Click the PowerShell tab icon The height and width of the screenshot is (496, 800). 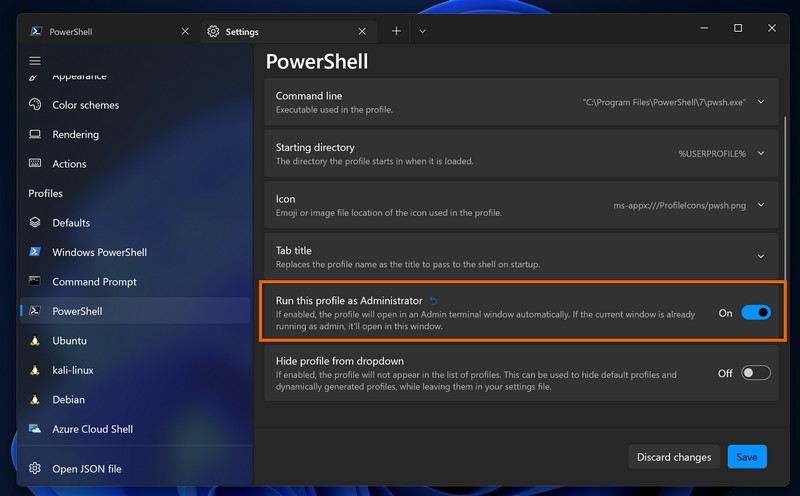[x=36, y=31]
